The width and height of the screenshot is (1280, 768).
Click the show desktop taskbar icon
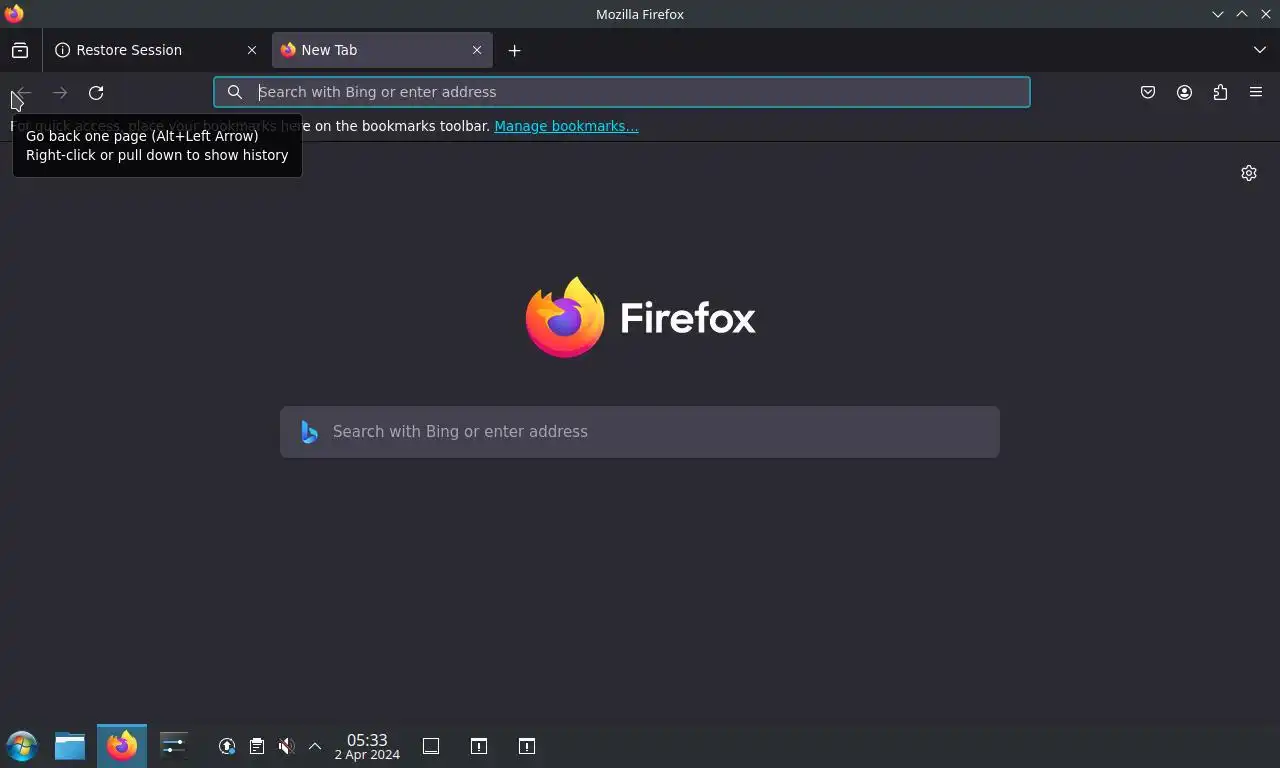(431, 746)
